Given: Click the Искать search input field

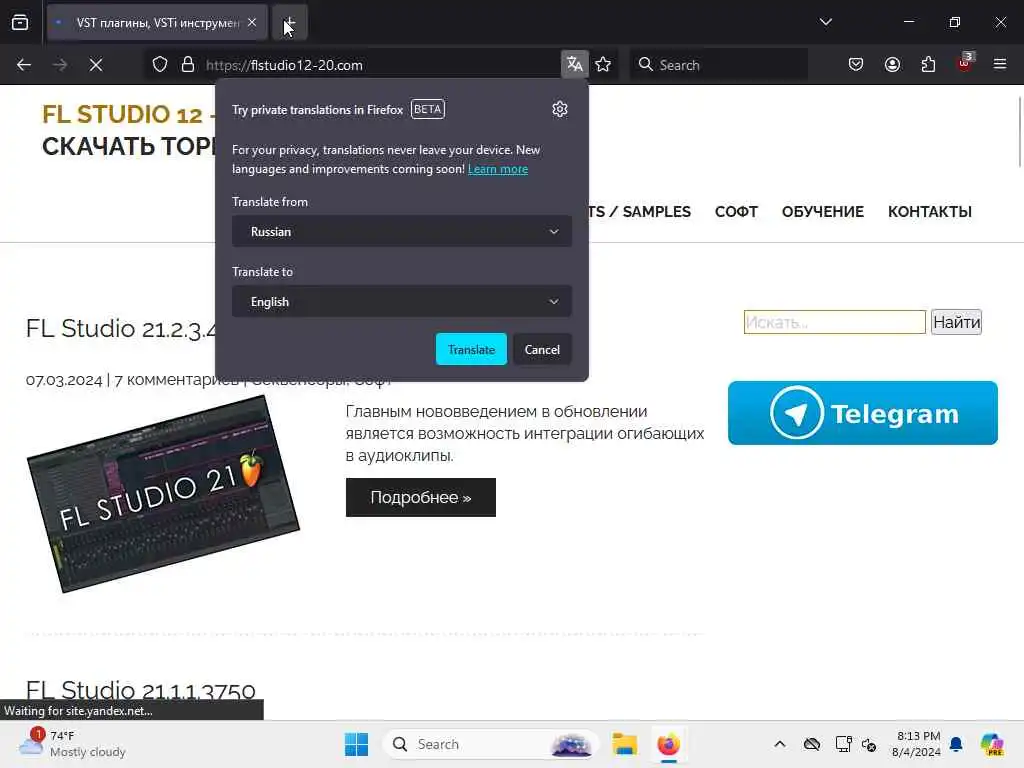Looking at the screenshot, I should 835,322.
